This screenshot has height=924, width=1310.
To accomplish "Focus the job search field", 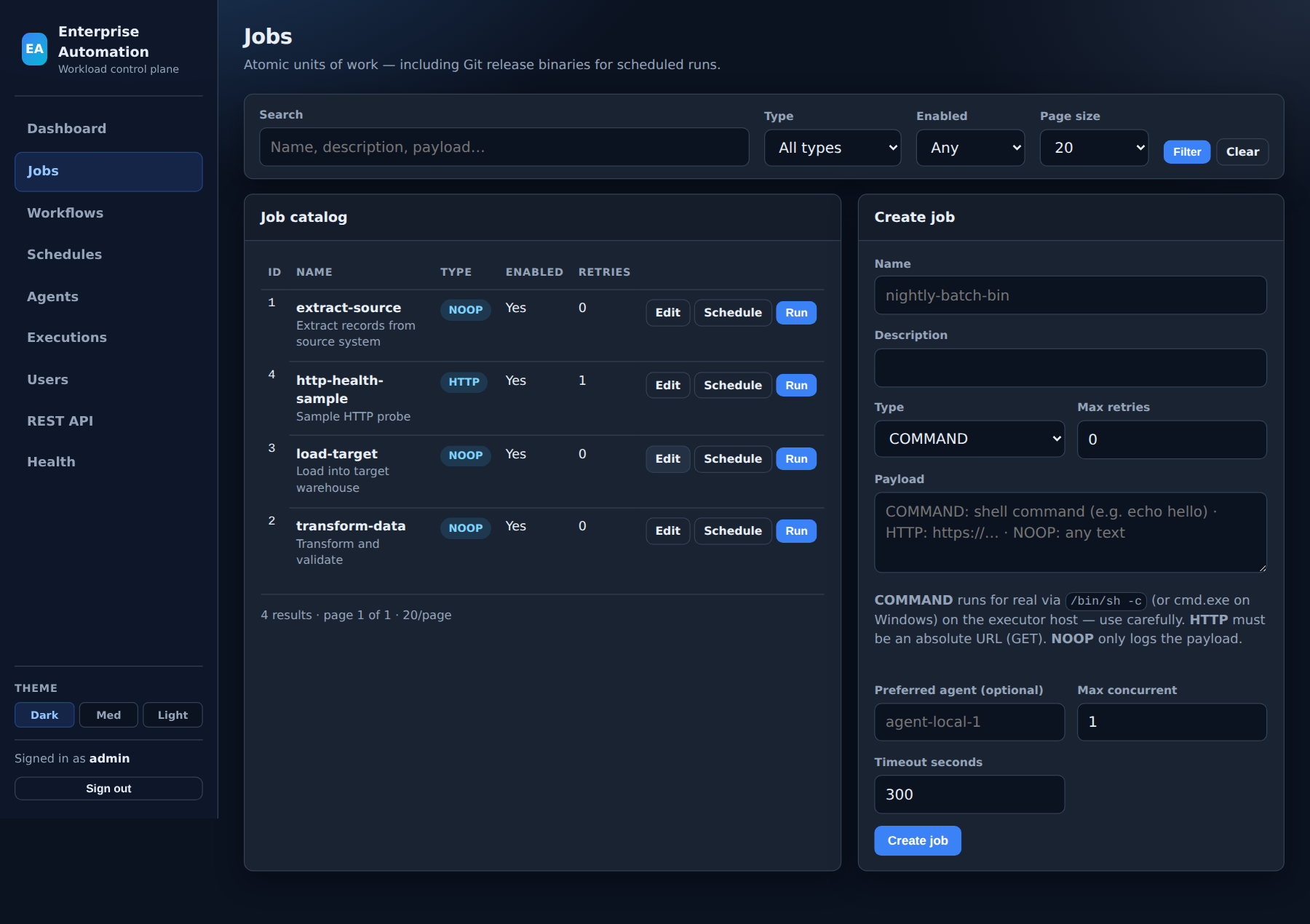I will [504, 147].
